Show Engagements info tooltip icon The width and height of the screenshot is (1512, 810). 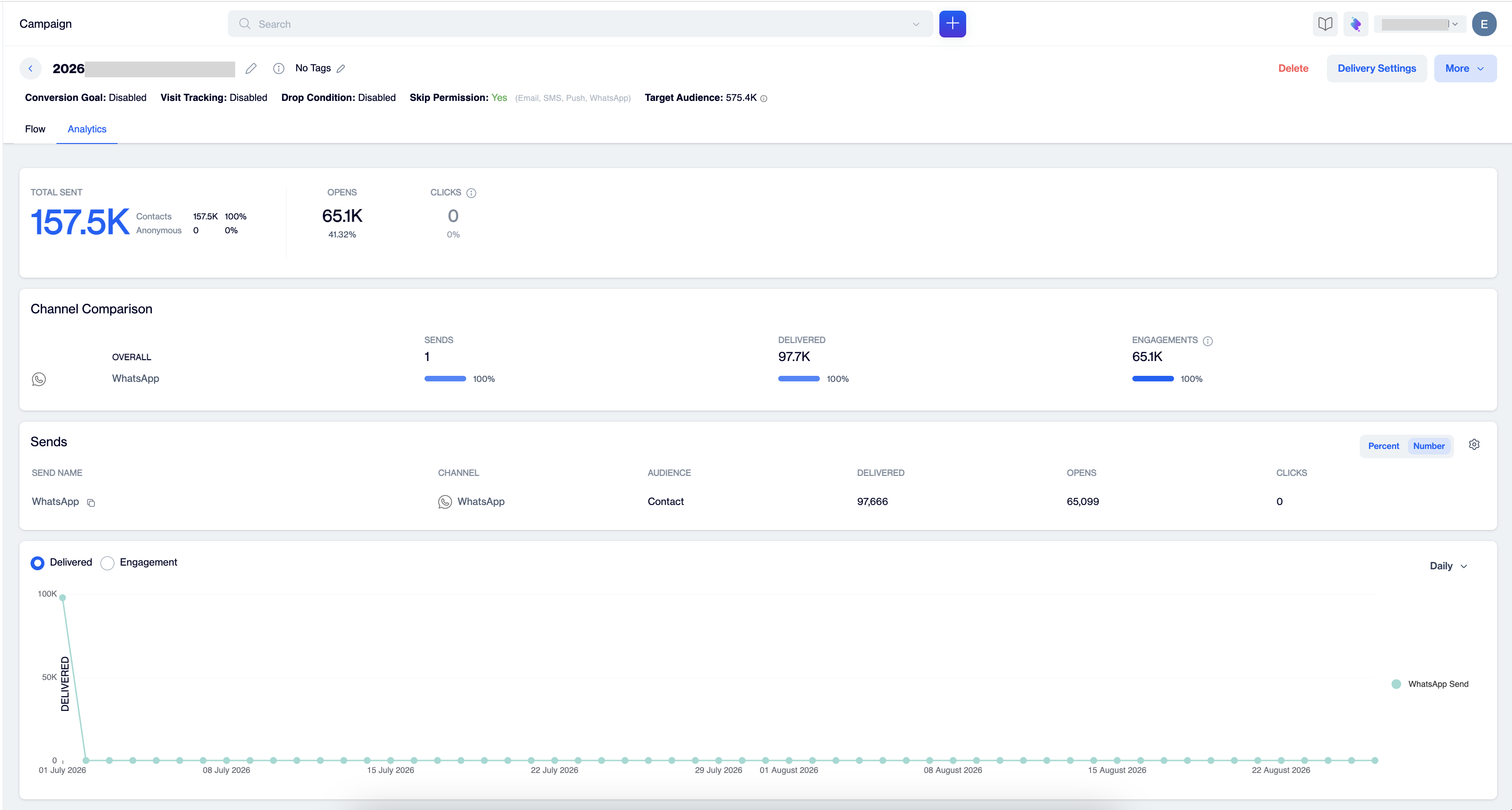[1207, 341]
